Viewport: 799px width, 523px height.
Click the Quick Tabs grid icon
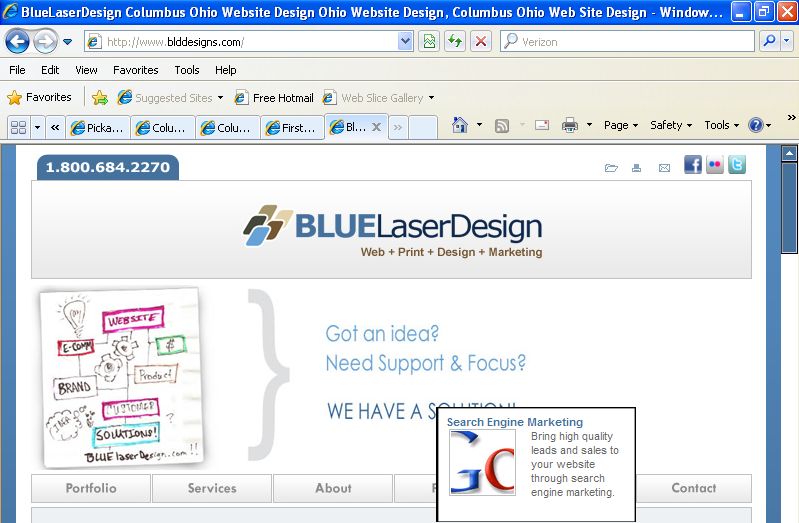18,127
